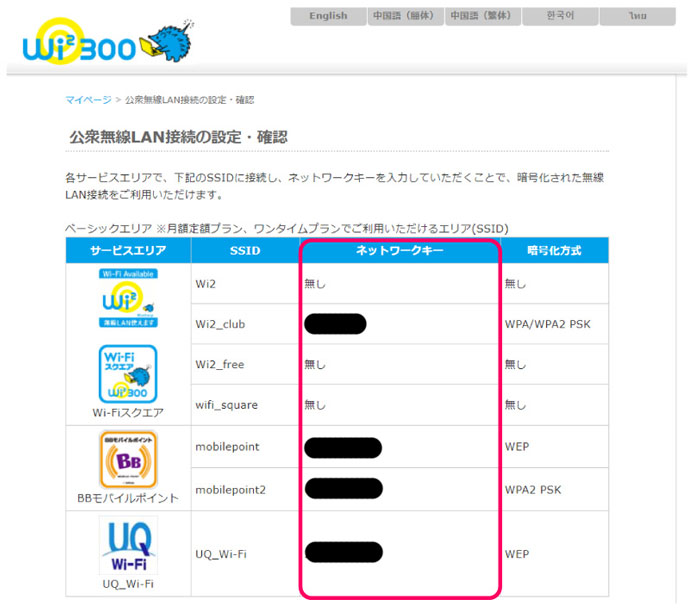The image size is (700, 609).
Task: Click the UQ Wi-Fi logo
Action: (128, 546)
